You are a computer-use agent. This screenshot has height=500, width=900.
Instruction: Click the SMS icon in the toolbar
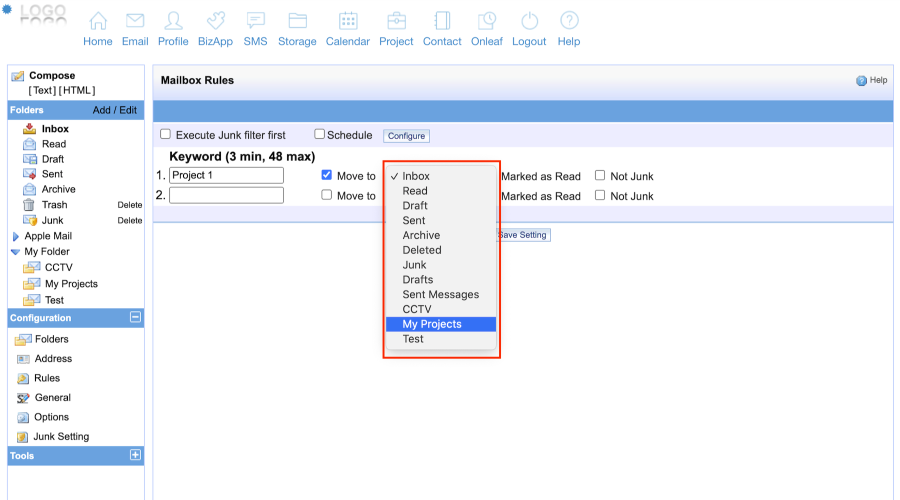click(255, 21)
